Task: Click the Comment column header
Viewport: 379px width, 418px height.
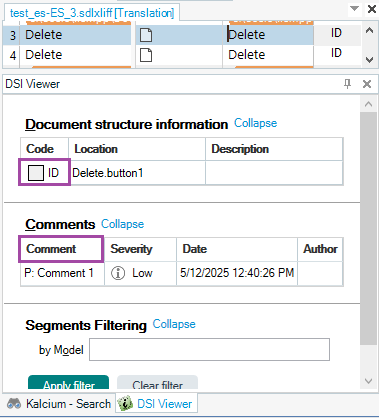Action: (61, 249)
